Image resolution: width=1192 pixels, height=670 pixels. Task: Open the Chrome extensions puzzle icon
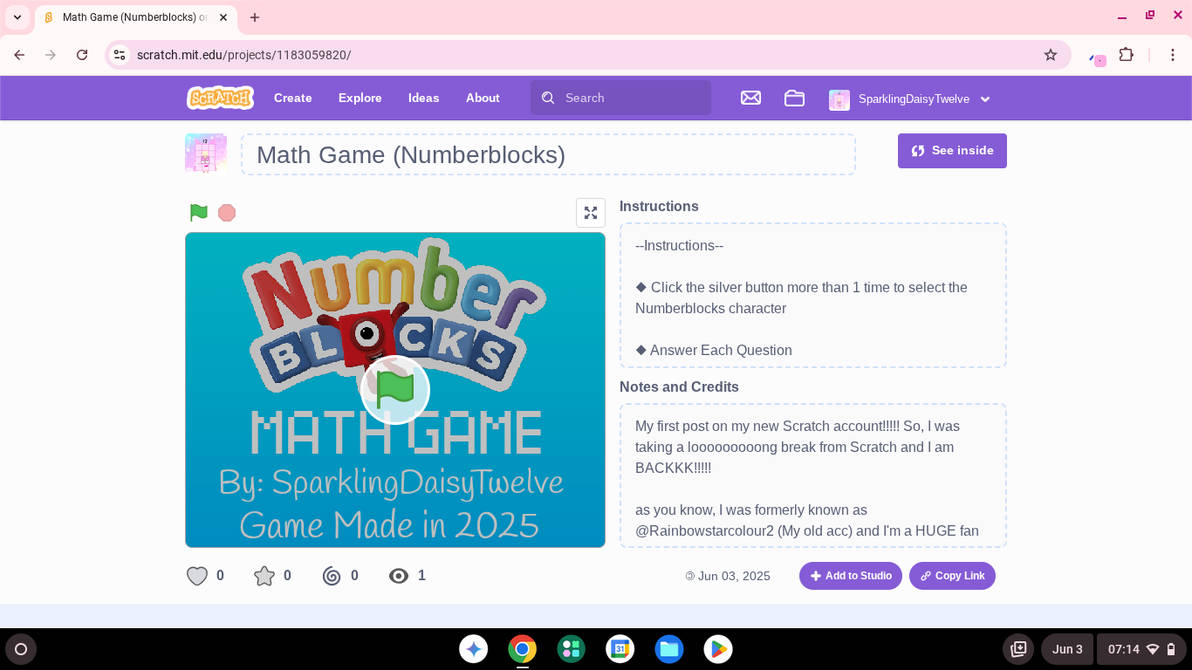(x=1126, y=55)
